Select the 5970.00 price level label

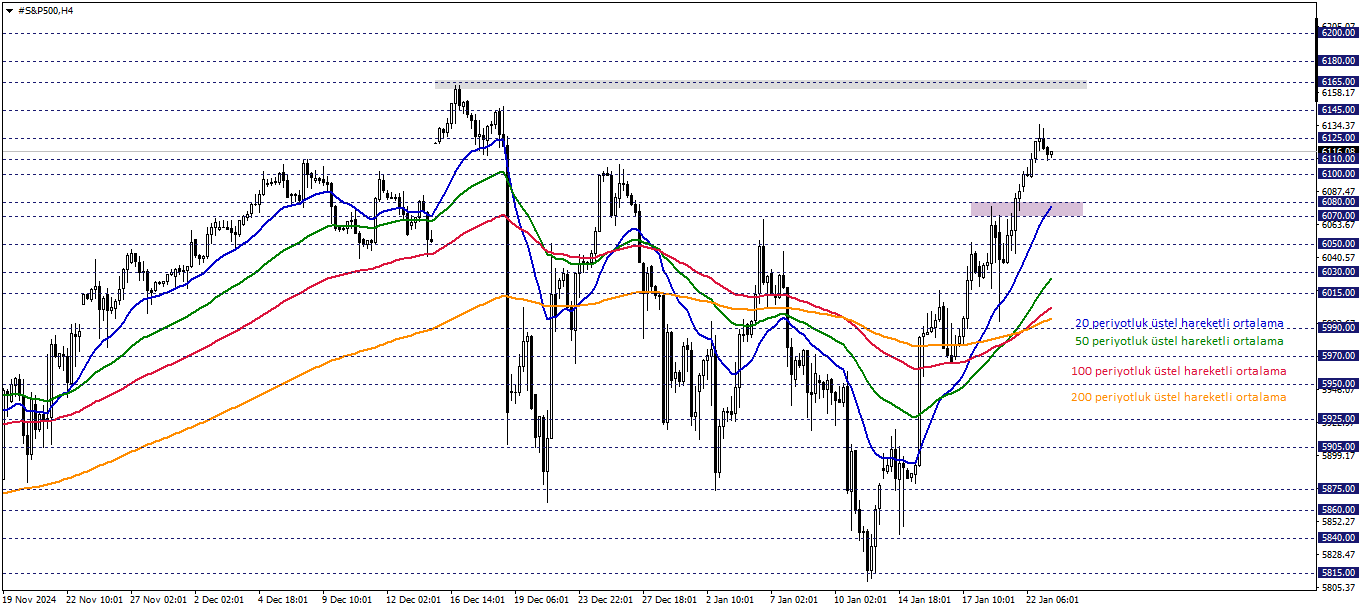point(1338,355)
